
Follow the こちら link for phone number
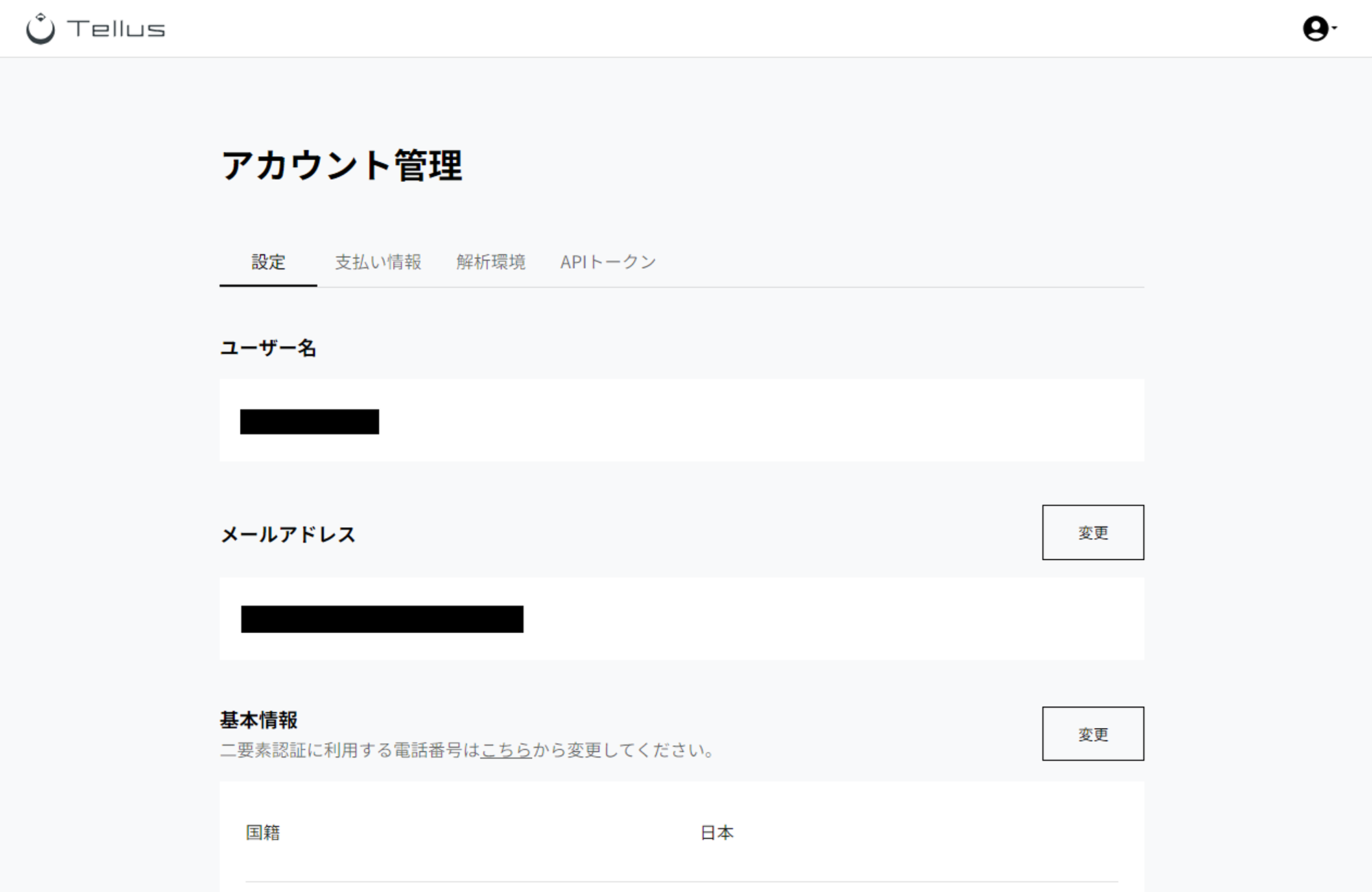click(x=506, y=750)
